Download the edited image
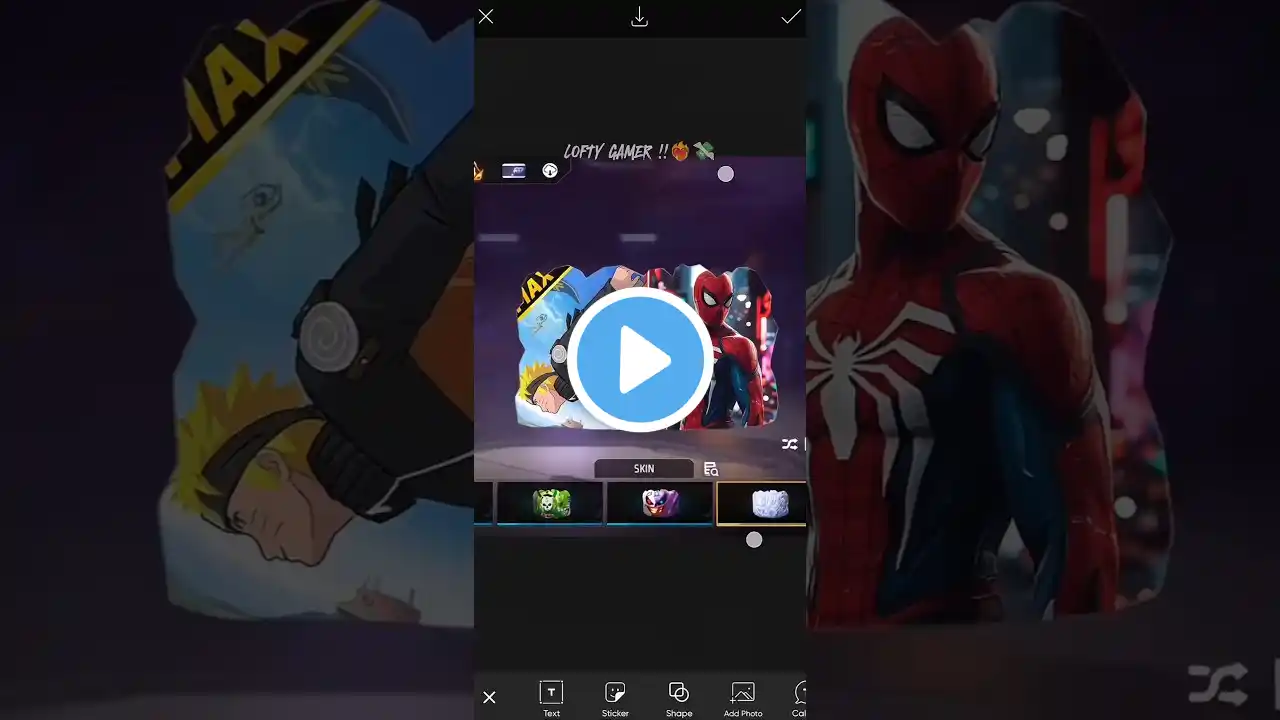The image size is (1280, 720). pos(640,17)
